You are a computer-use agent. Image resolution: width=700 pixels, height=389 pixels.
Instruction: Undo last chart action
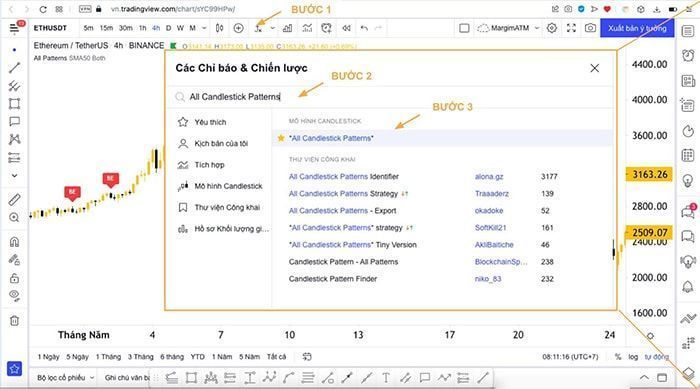[x=364, y=28]
